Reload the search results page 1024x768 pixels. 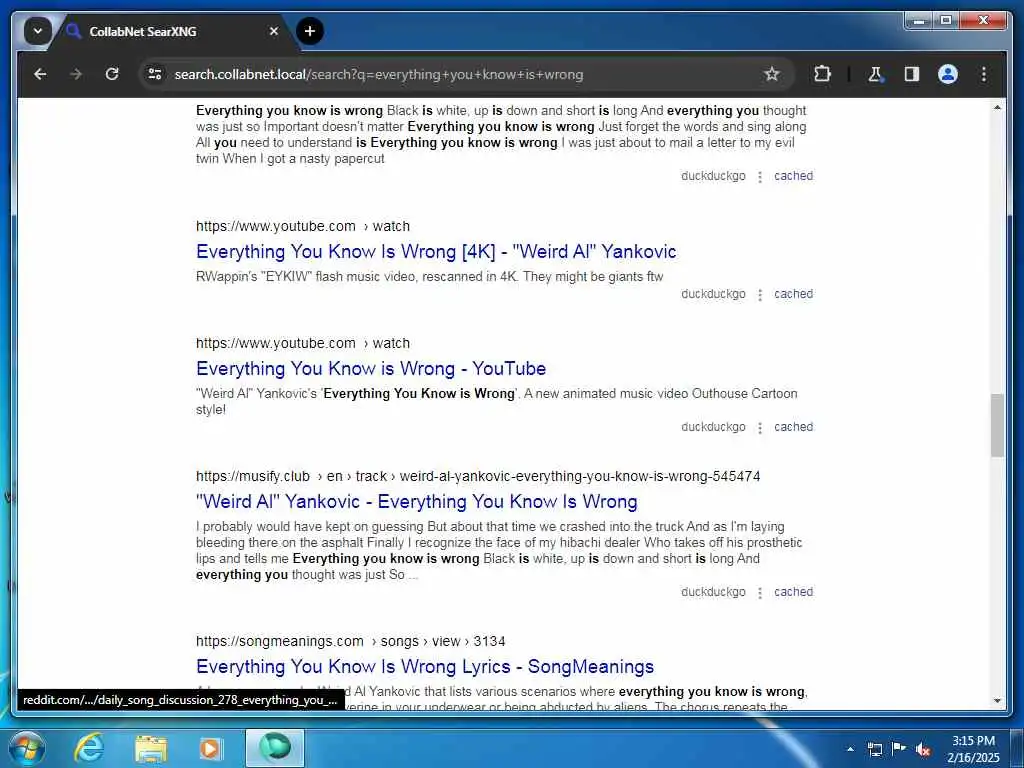coord(112,74)
